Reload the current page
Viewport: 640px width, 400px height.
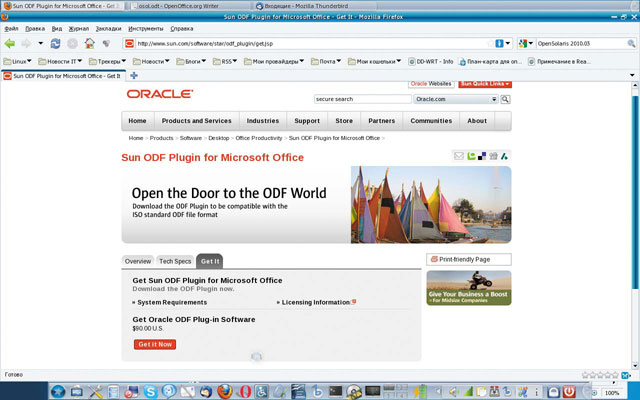point(55,43)
